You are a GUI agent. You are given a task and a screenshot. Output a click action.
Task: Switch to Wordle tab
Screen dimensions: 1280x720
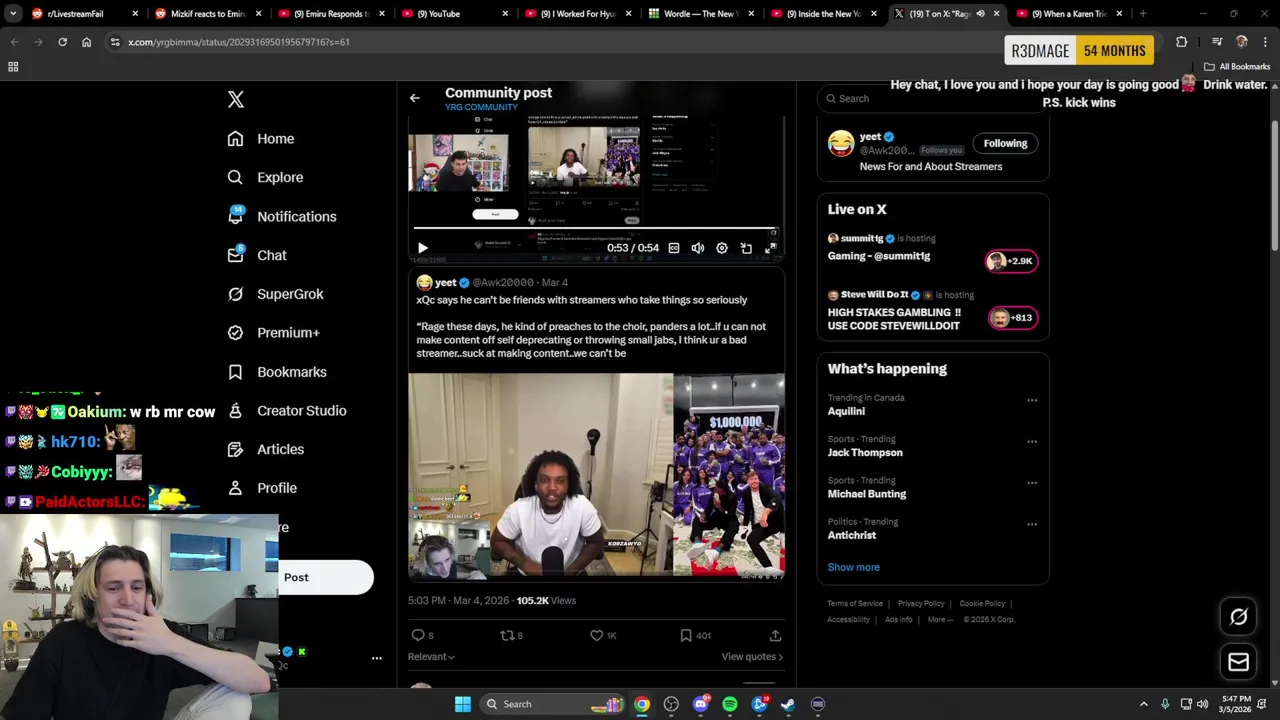(x=703, y=14)
